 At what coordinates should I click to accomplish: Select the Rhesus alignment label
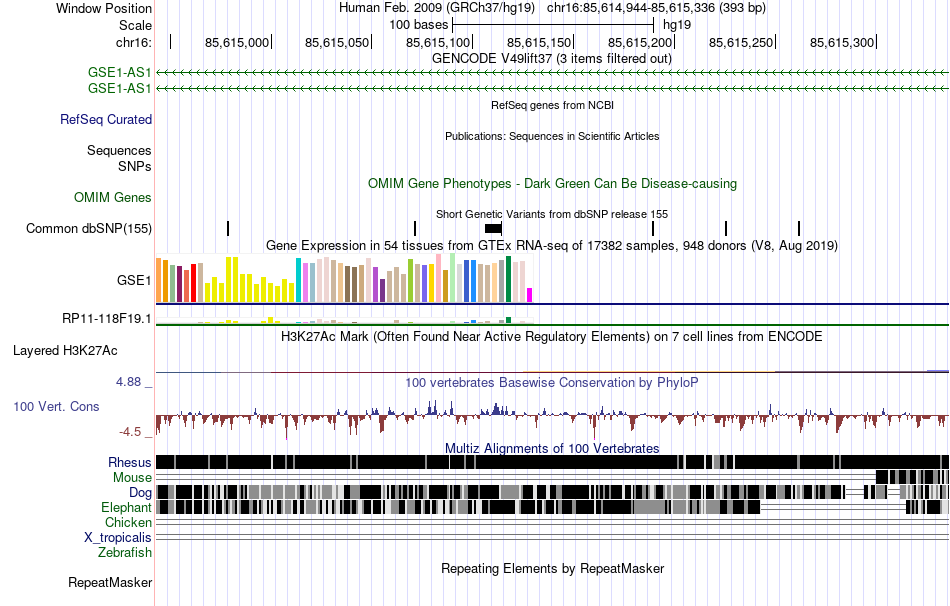point(130,462)
